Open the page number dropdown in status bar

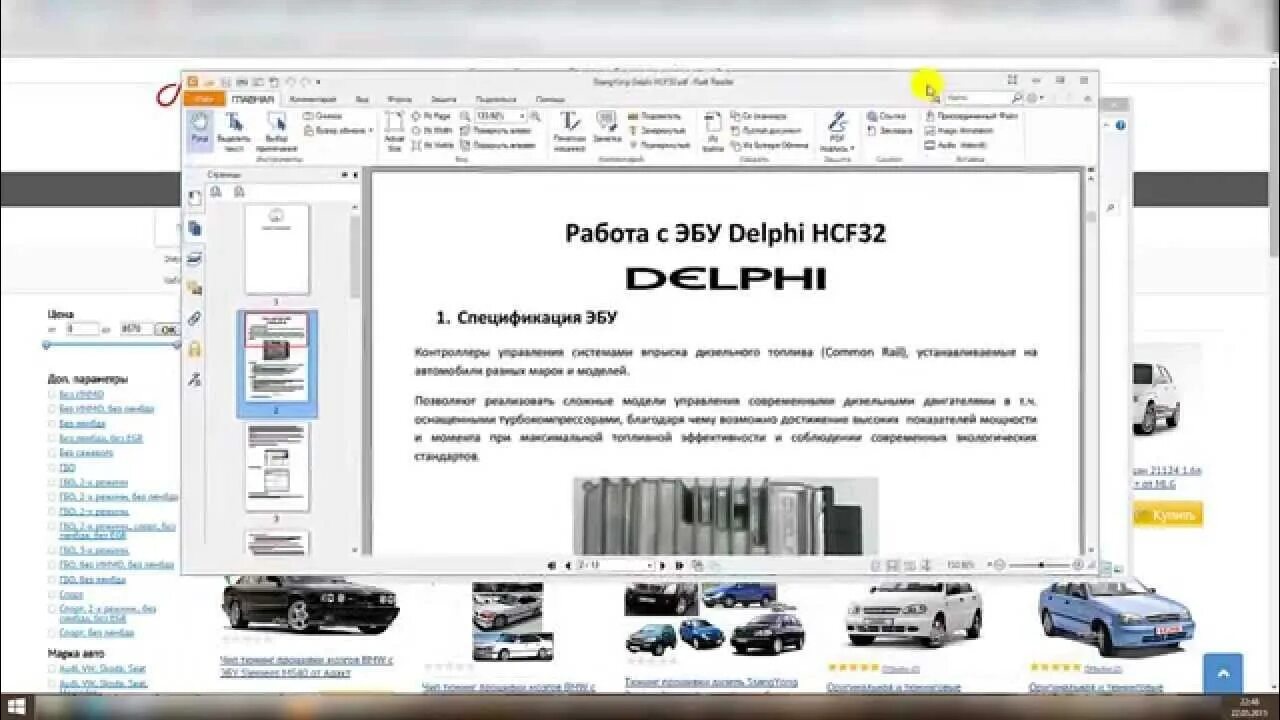pos(651,565)
